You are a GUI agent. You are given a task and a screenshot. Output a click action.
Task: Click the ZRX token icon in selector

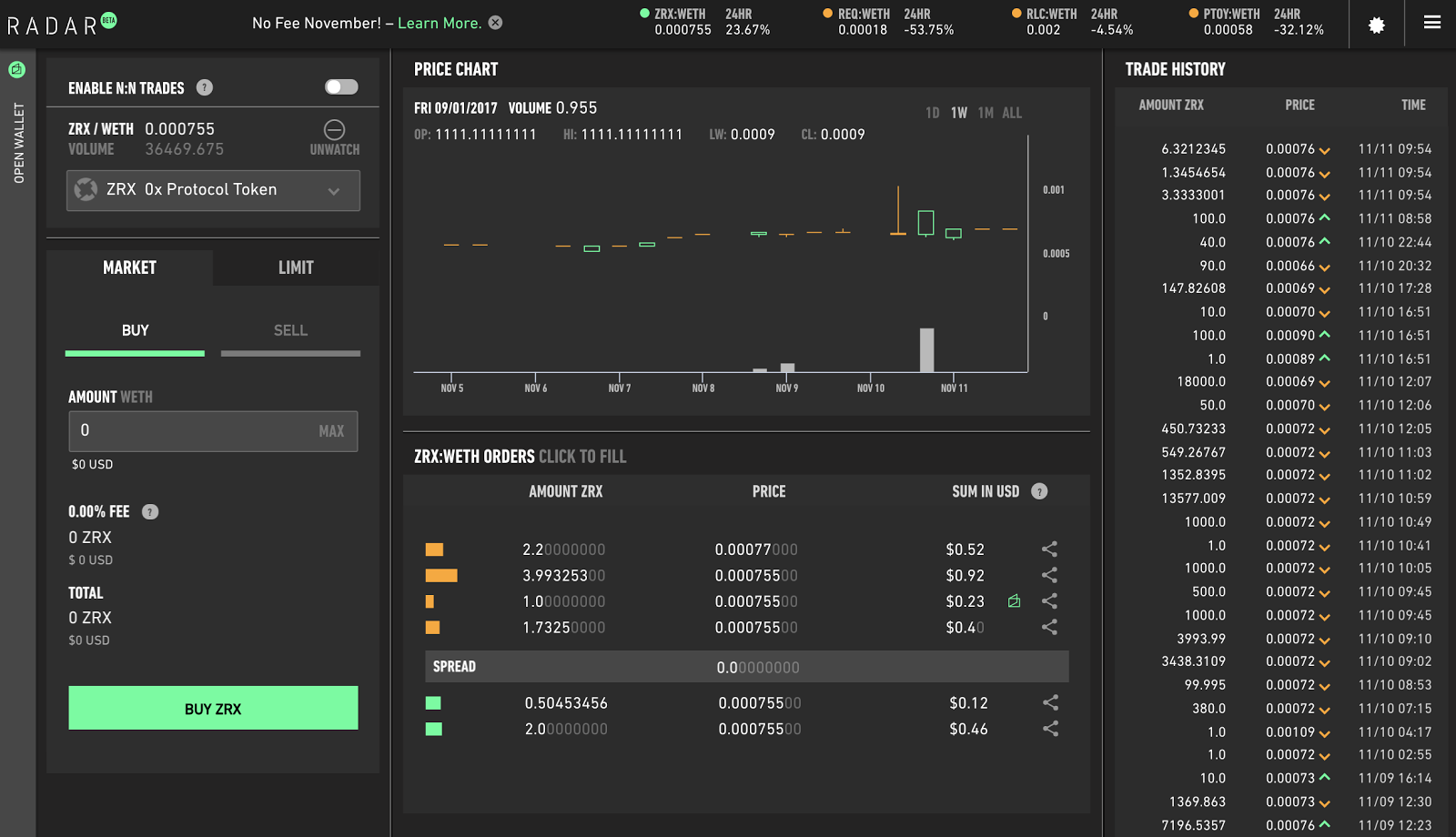[86, 189]
